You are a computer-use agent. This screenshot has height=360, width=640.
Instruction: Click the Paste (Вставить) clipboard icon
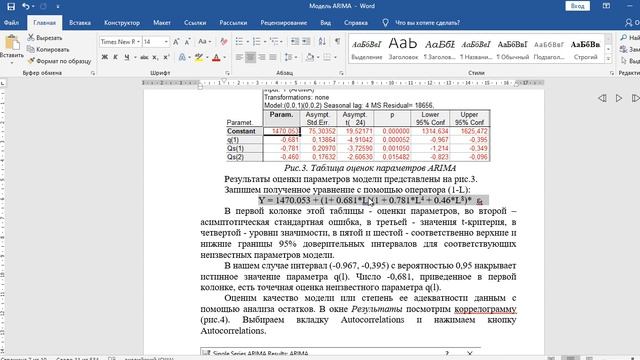12,42
